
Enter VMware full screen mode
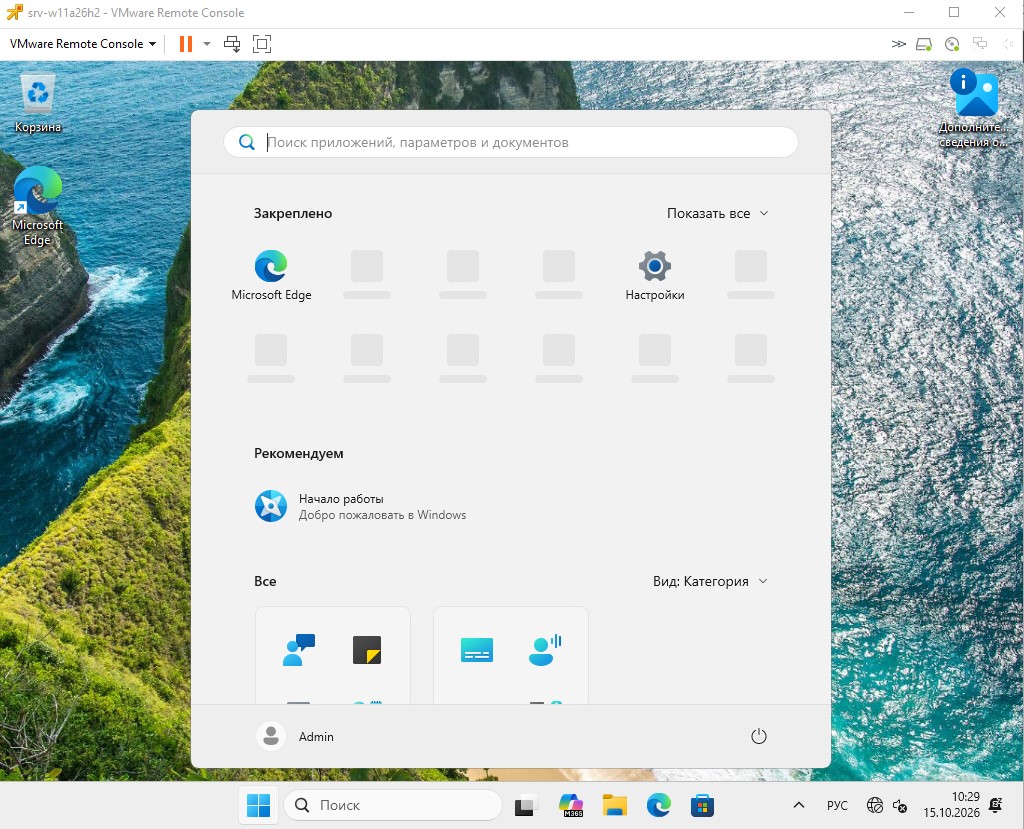pyautogui.click(x=262, y=44)
